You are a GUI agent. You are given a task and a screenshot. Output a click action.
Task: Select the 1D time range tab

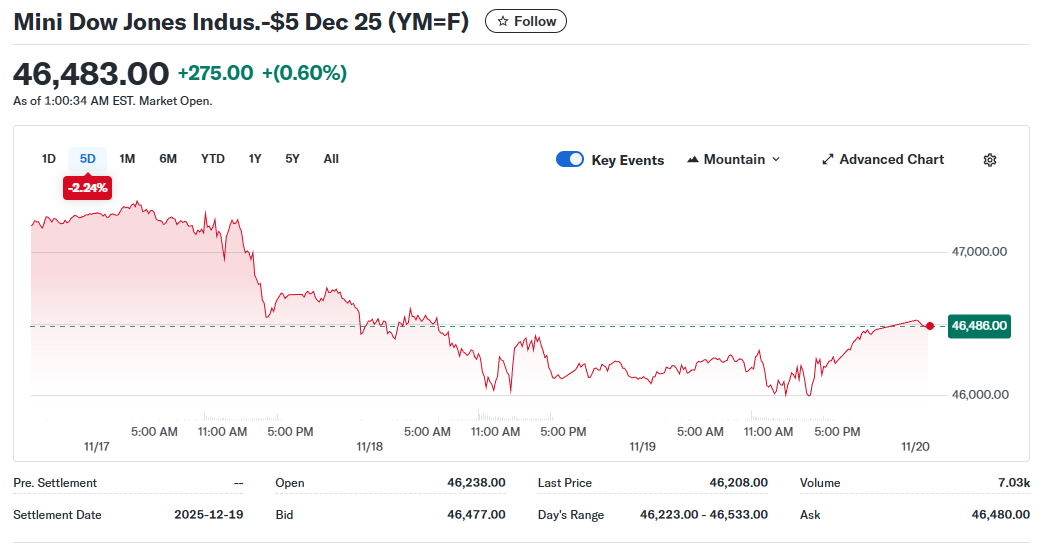click(48, 159)
